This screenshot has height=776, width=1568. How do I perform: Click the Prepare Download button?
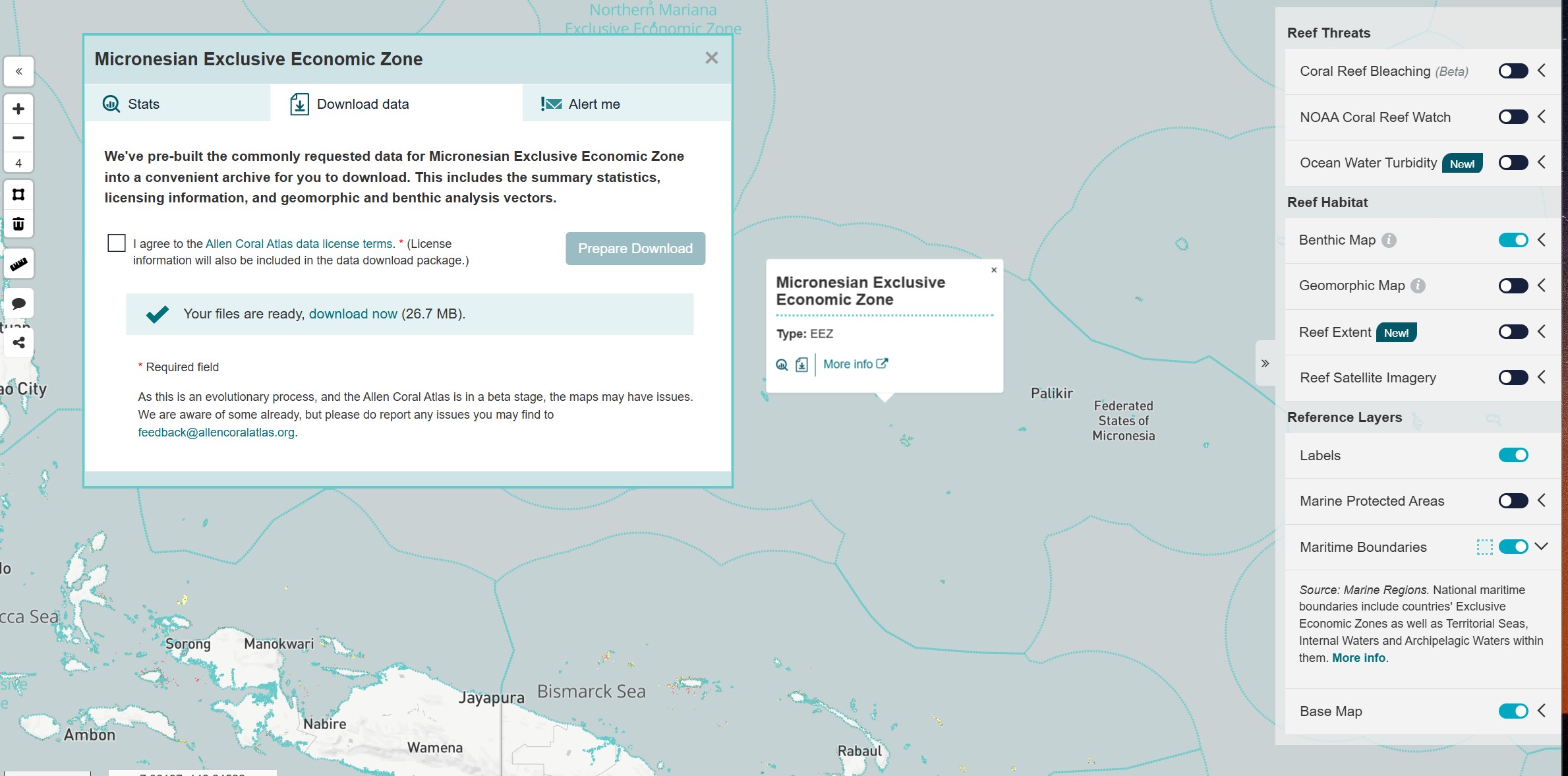[635, 249]
